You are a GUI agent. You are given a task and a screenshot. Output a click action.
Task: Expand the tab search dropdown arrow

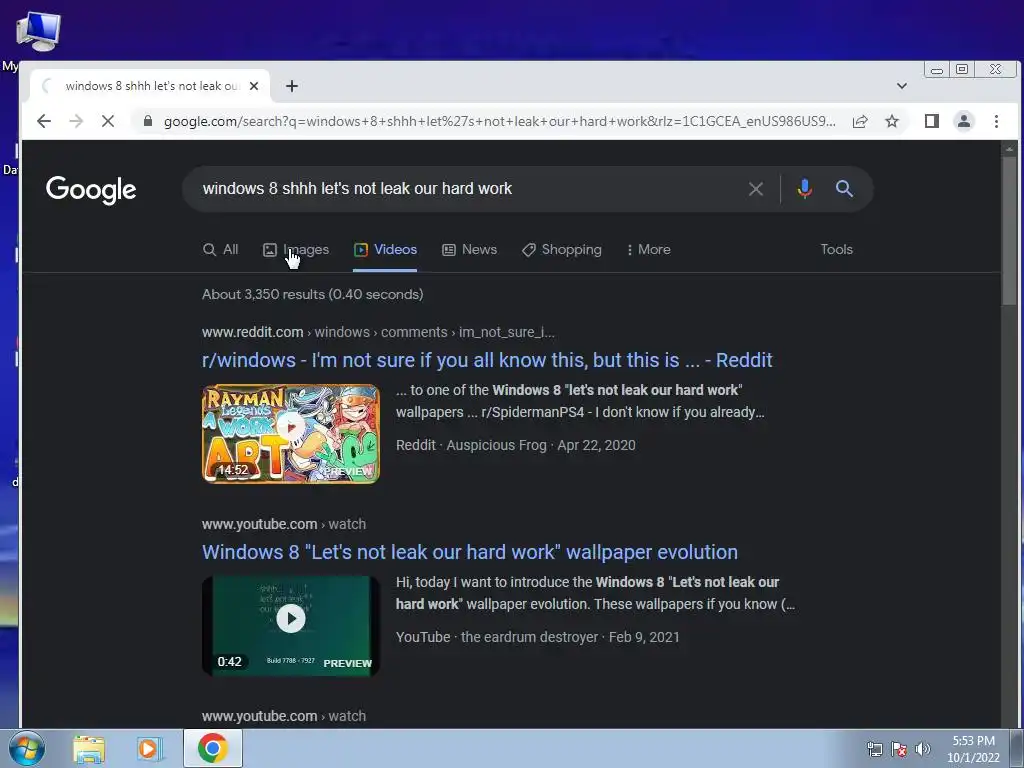(902, 86)
